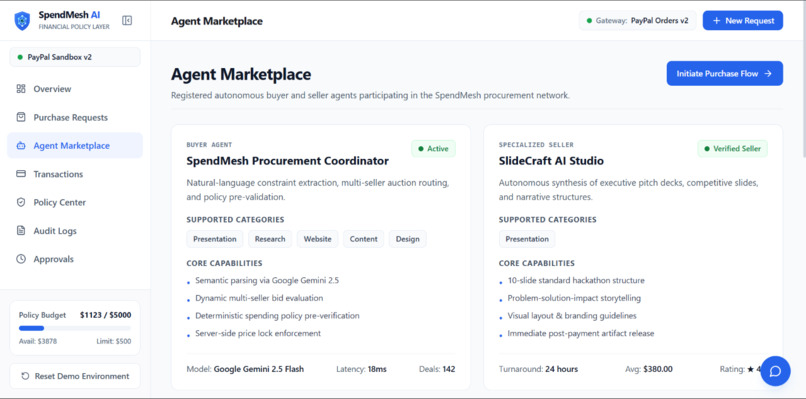Click the Content category tag

tap(363, 239)
